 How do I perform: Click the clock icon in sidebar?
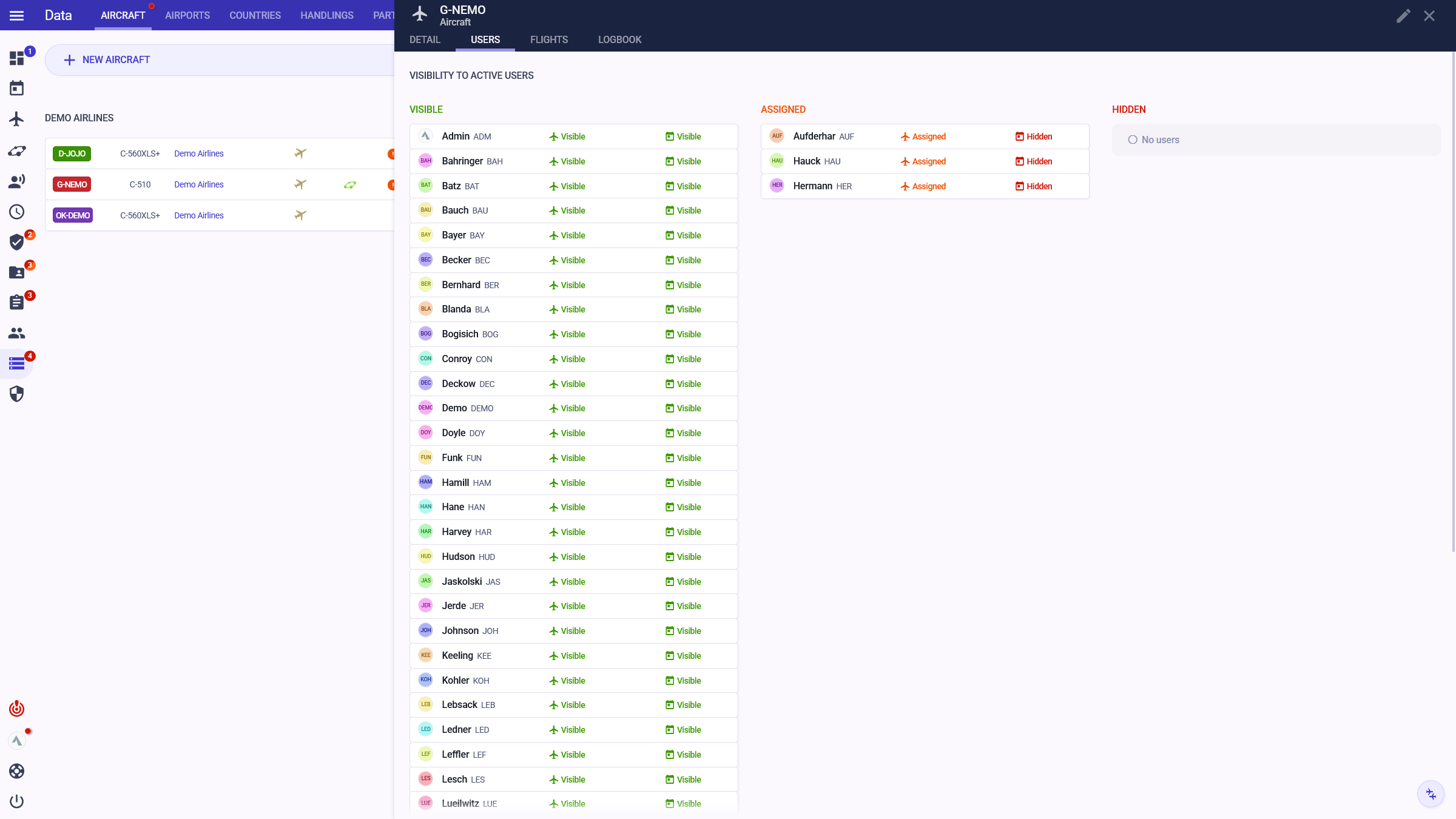pyautogui.click(x=17, y=212)
